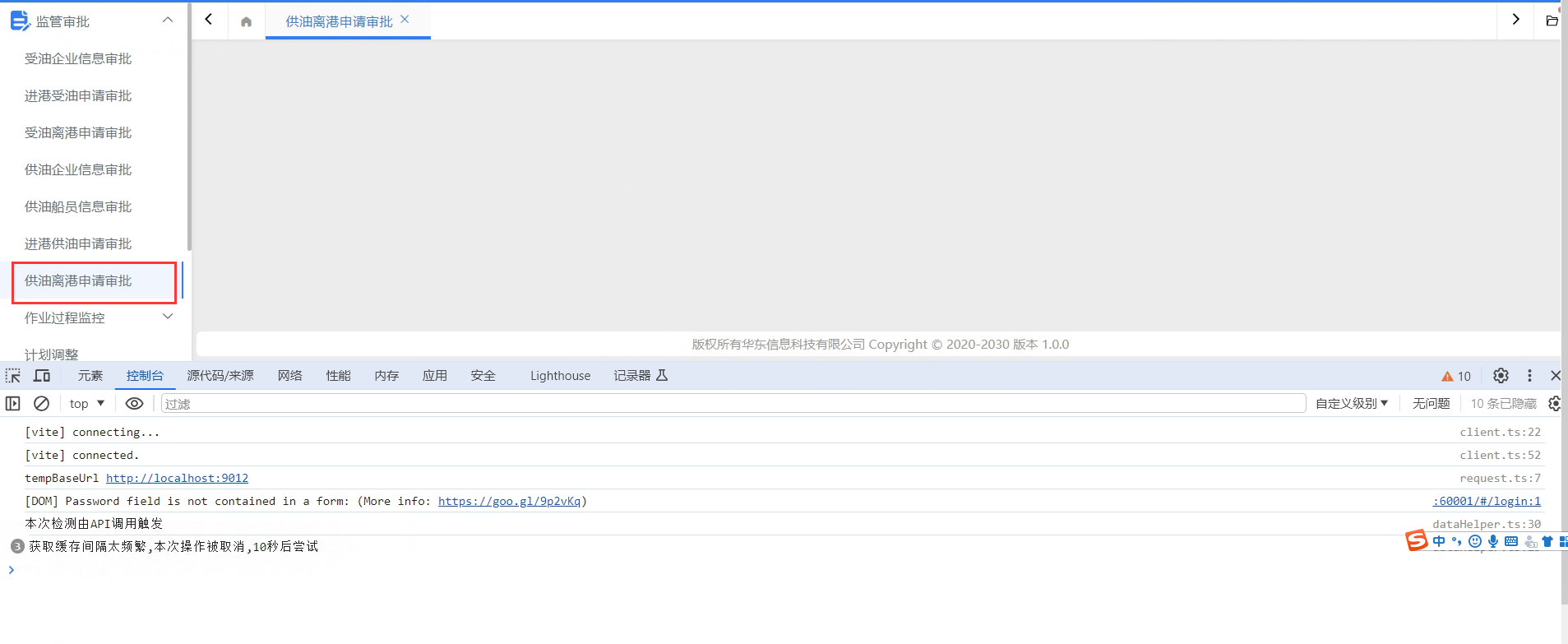The width and height of the screenshot is (1568, 644).
Task: Open the Sogou skin shirt icon
Action: [1547, 541]
